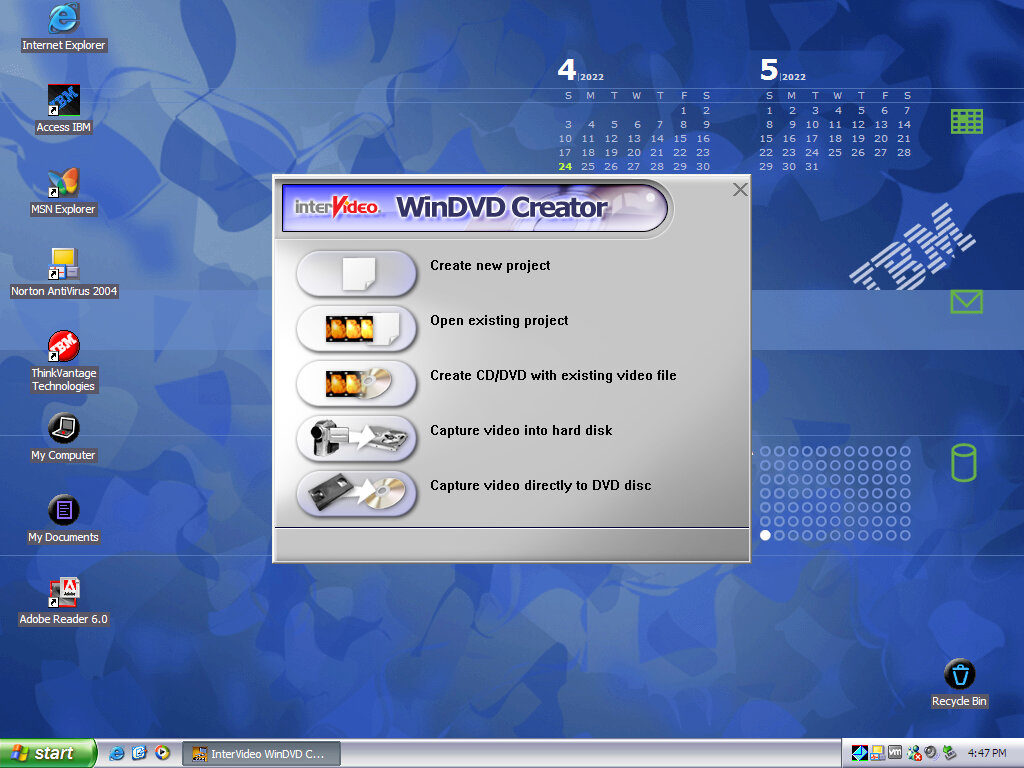Click the VHS tape to DVD capture icon
This screenshot has width=1024, height=768.
pos(356,493)
